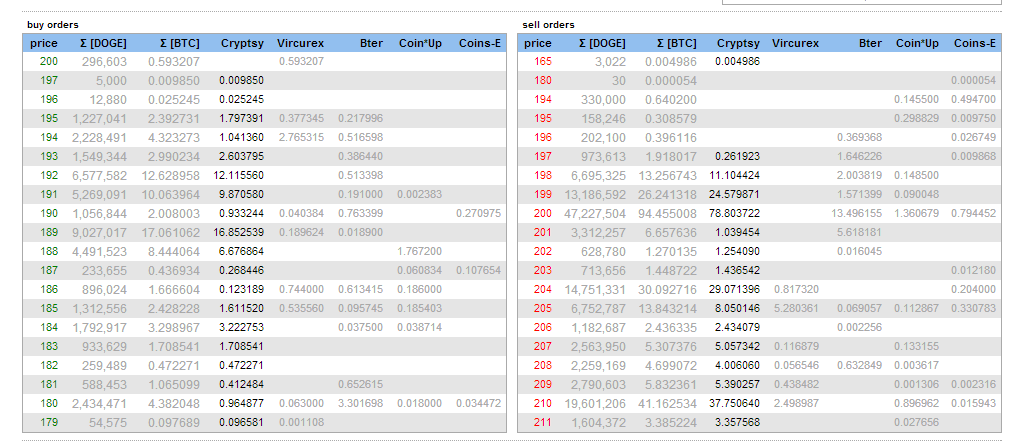
Task: Click Vircurex value 5.280361
Action: coord(796,308)
